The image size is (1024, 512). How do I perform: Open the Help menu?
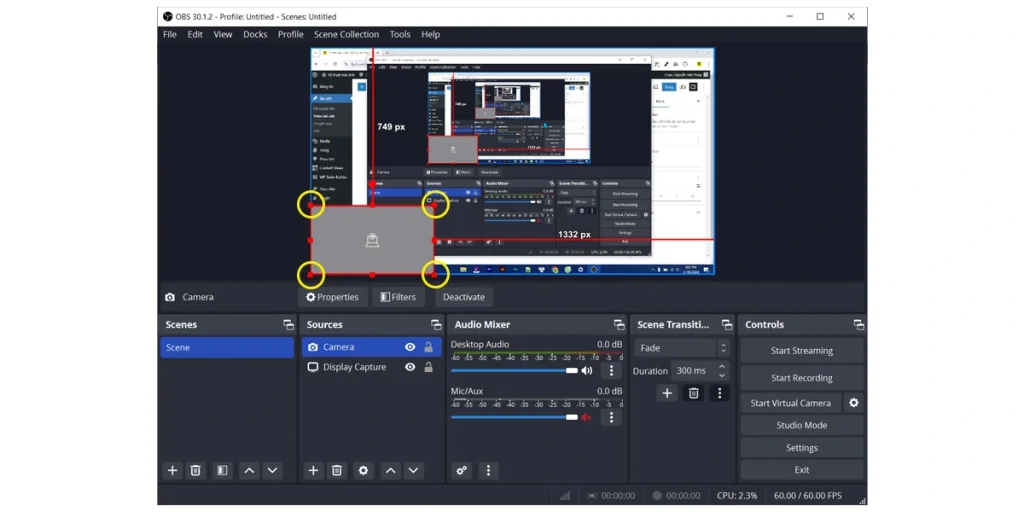[430, 35]
